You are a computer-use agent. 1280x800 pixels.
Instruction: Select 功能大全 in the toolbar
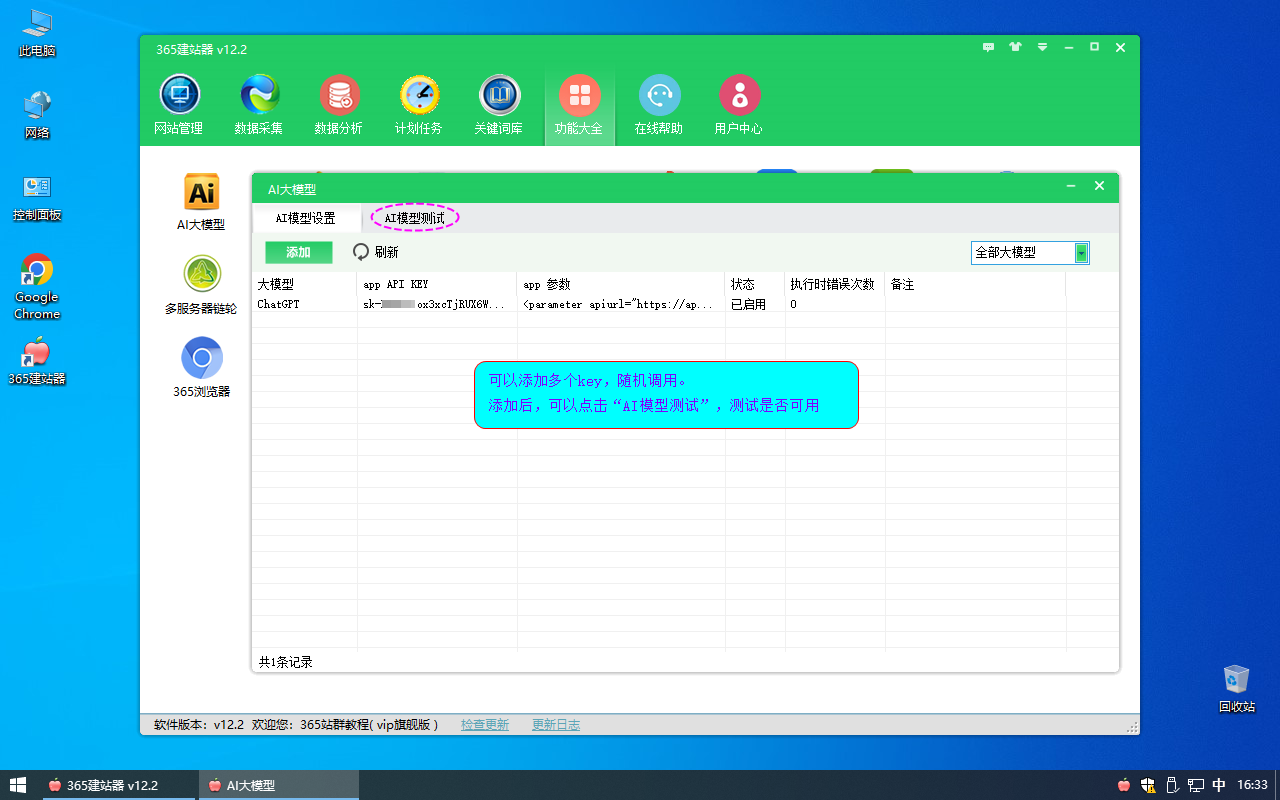579,105
